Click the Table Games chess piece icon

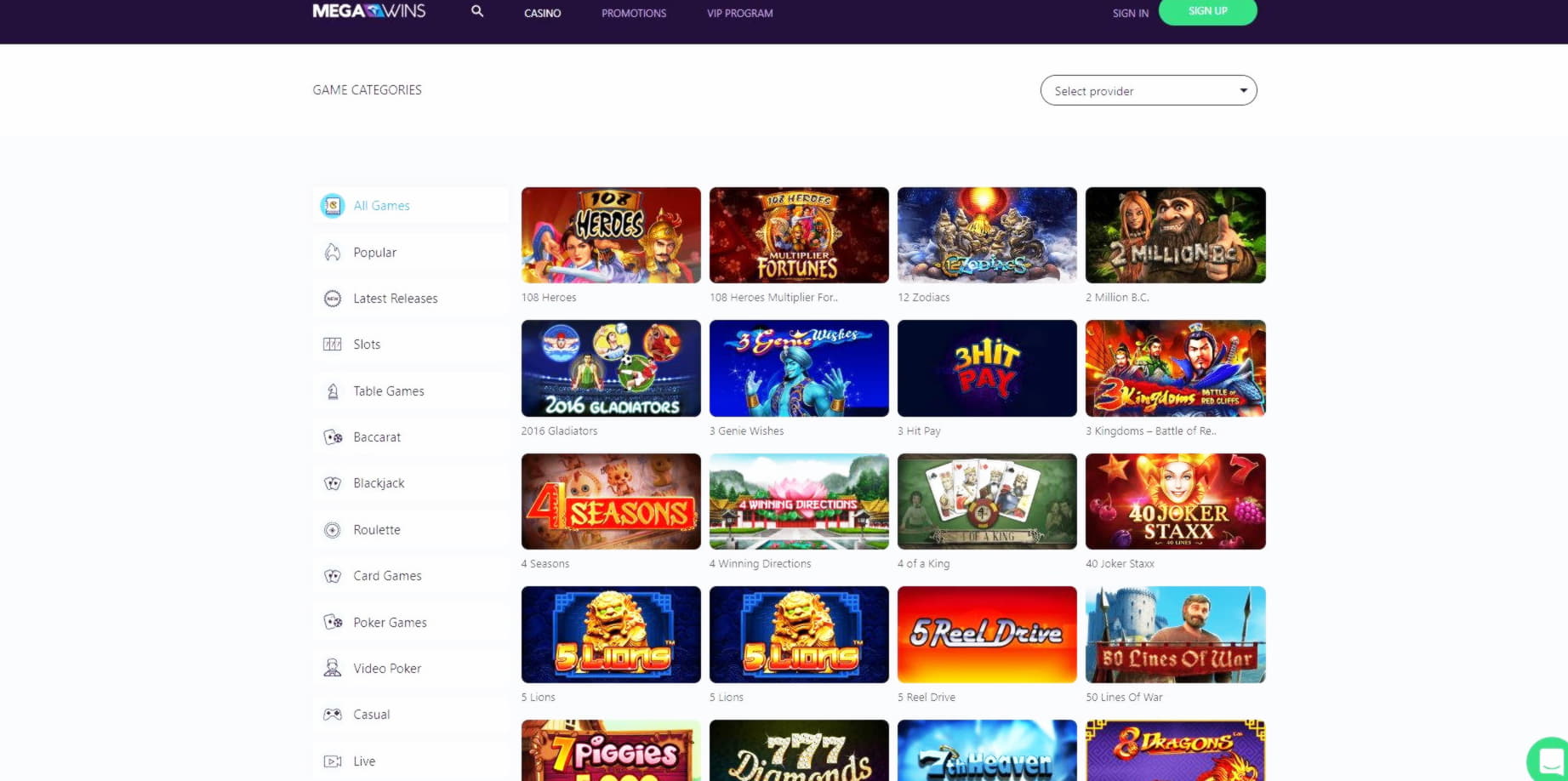tap(333, 390)
